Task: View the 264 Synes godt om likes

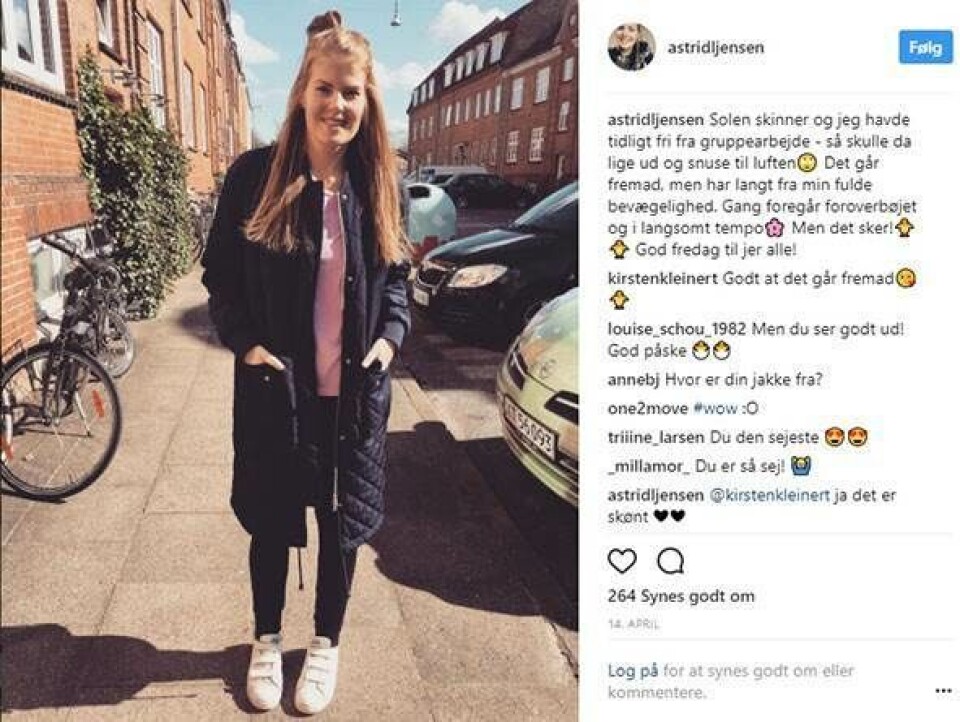Action: 681,596
